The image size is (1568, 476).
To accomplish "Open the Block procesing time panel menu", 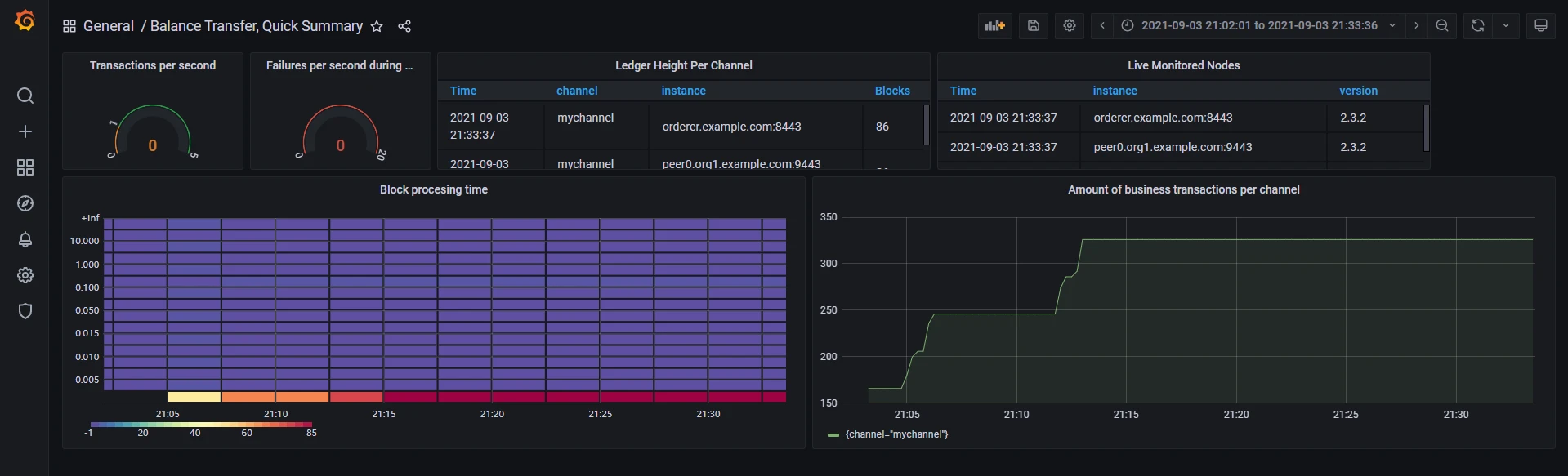I will tap(433, 189).
